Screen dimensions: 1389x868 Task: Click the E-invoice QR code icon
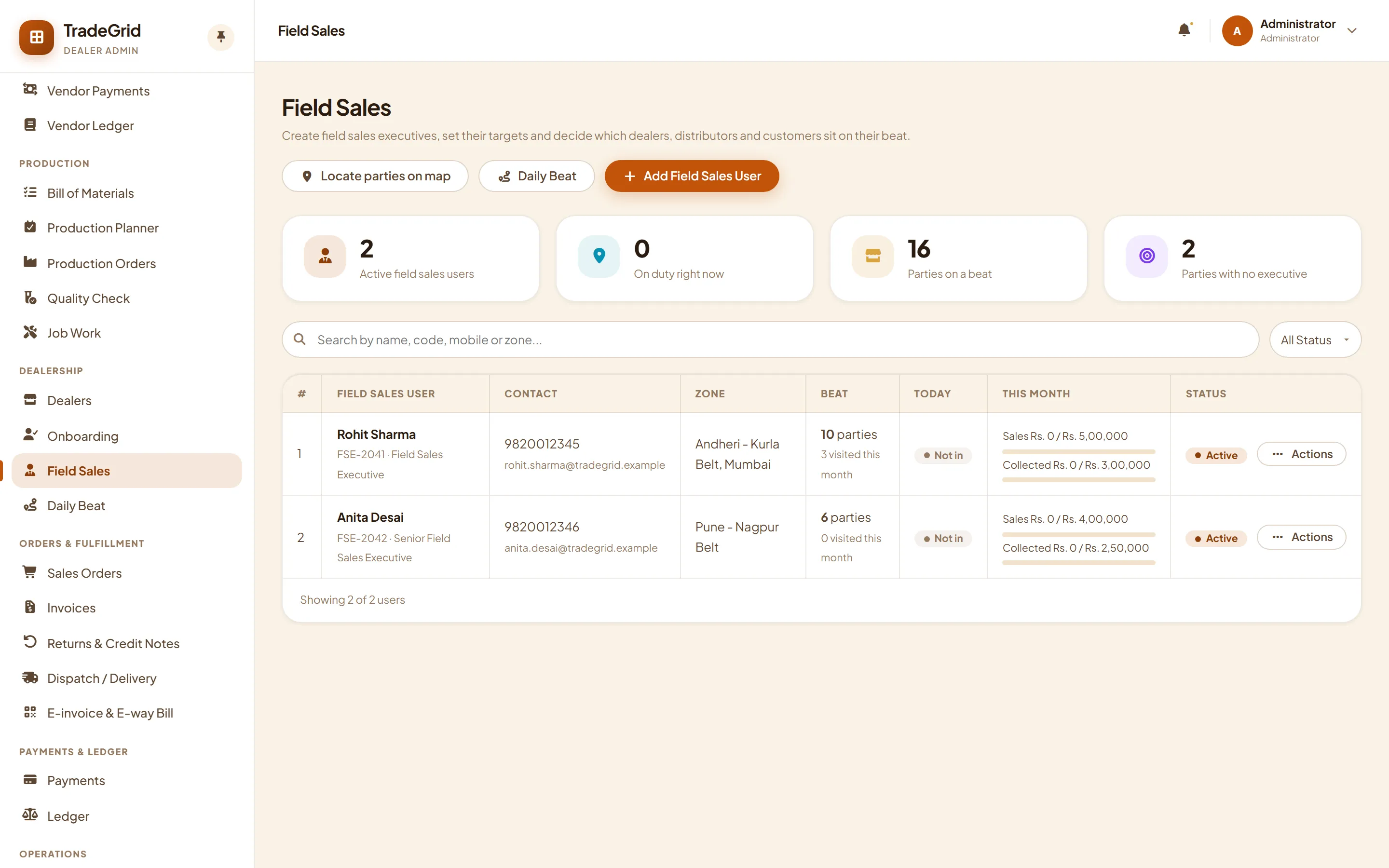click(x=30, y=712)
